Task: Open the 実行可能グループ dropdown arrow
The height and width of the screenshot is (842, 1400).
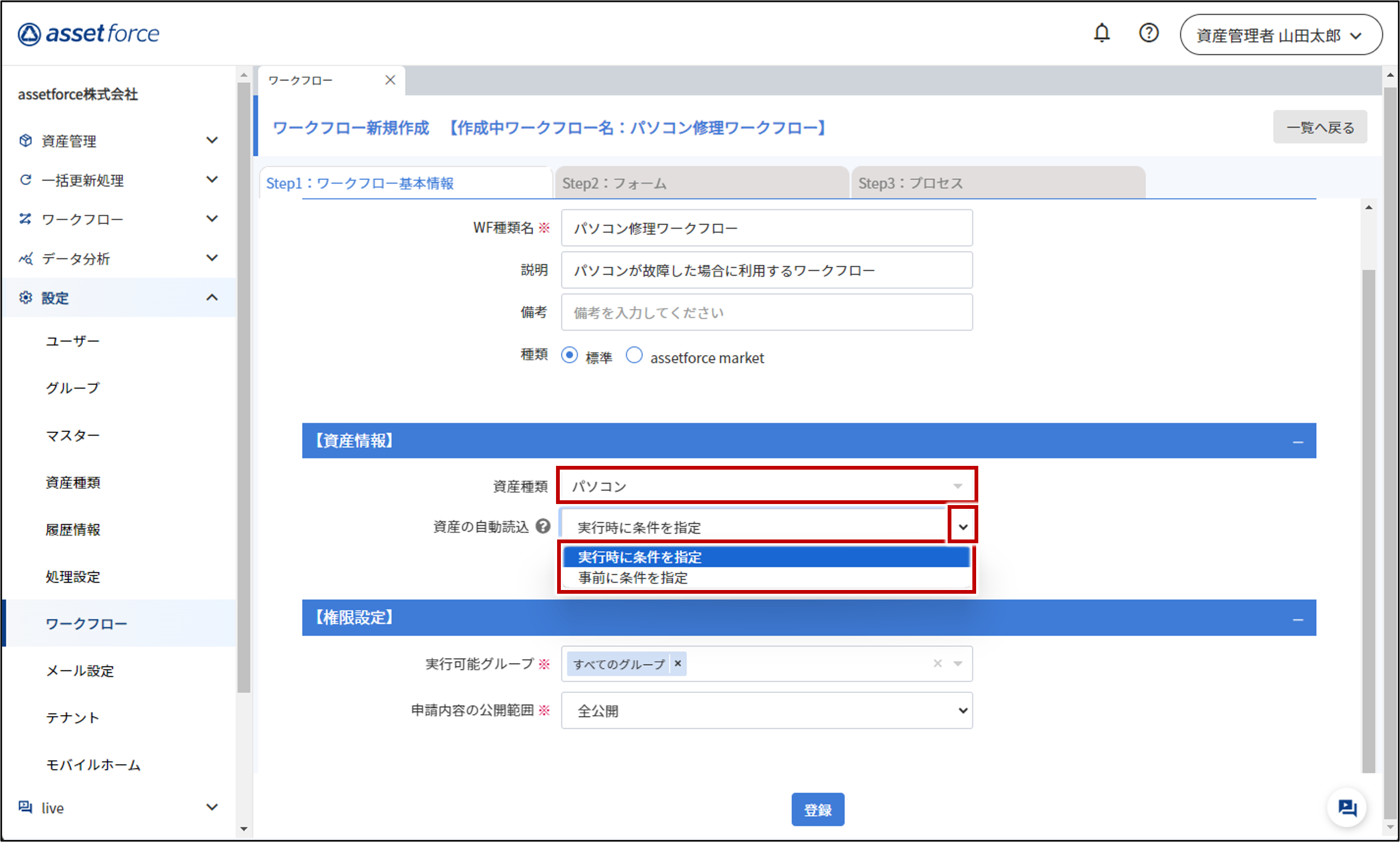Action: [x=958, y=663]
